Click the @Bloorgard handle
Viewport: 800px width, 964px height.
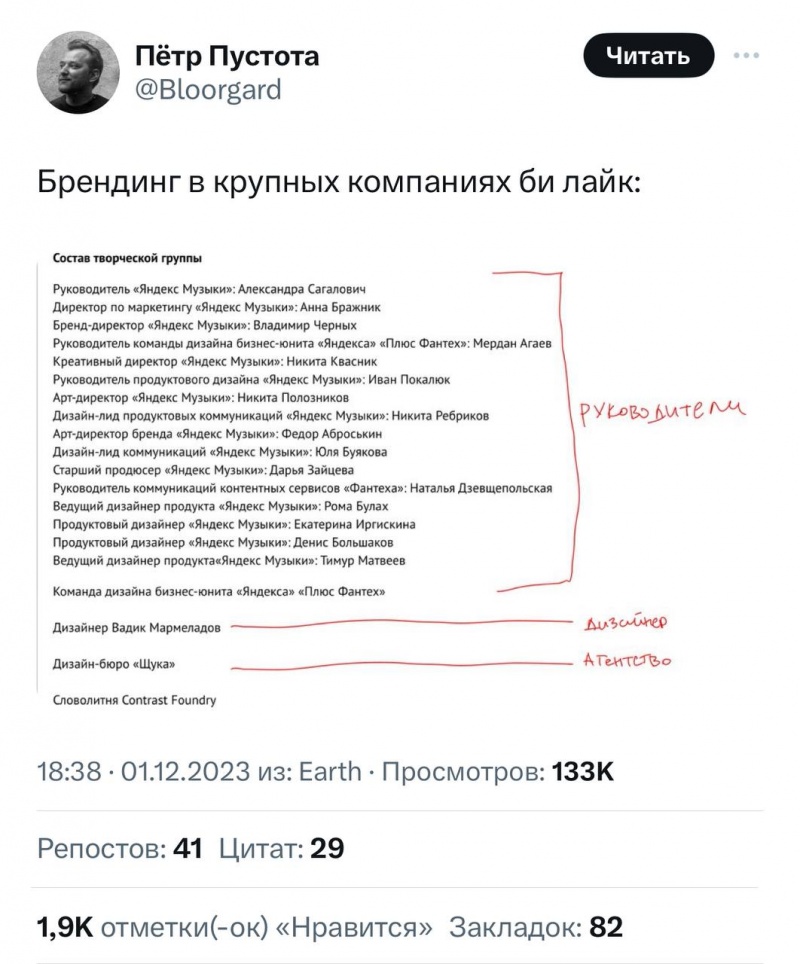(208, 90)
